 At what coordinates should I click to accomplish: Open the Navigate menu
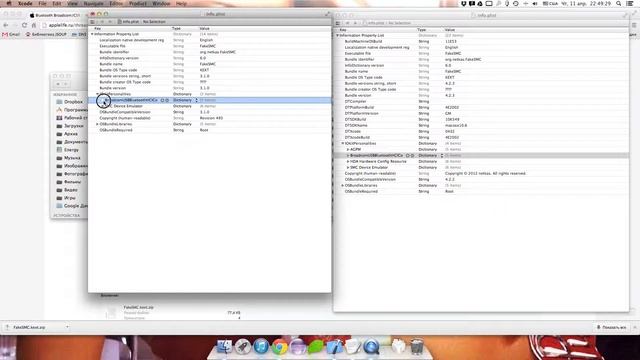[x=93, y=3]
